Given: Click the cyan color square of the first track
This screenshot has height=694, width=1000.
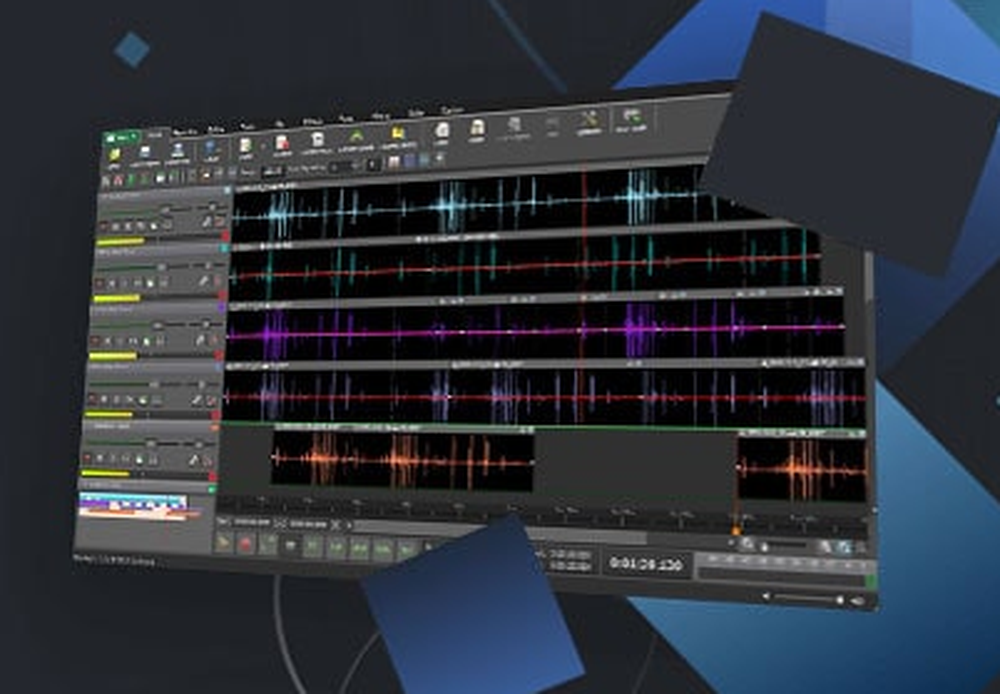Looking at the screenshot, I should [x=228, y=190].
